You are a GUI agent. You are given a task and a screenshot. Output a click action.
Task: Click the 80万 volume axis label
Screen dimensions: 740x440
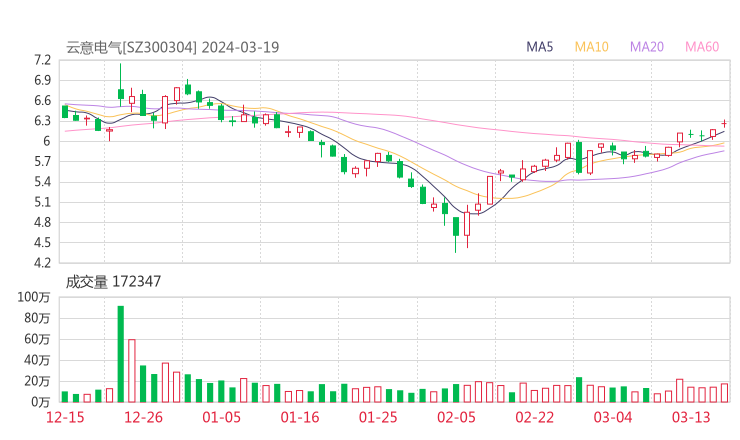click(x=37, y=318)
